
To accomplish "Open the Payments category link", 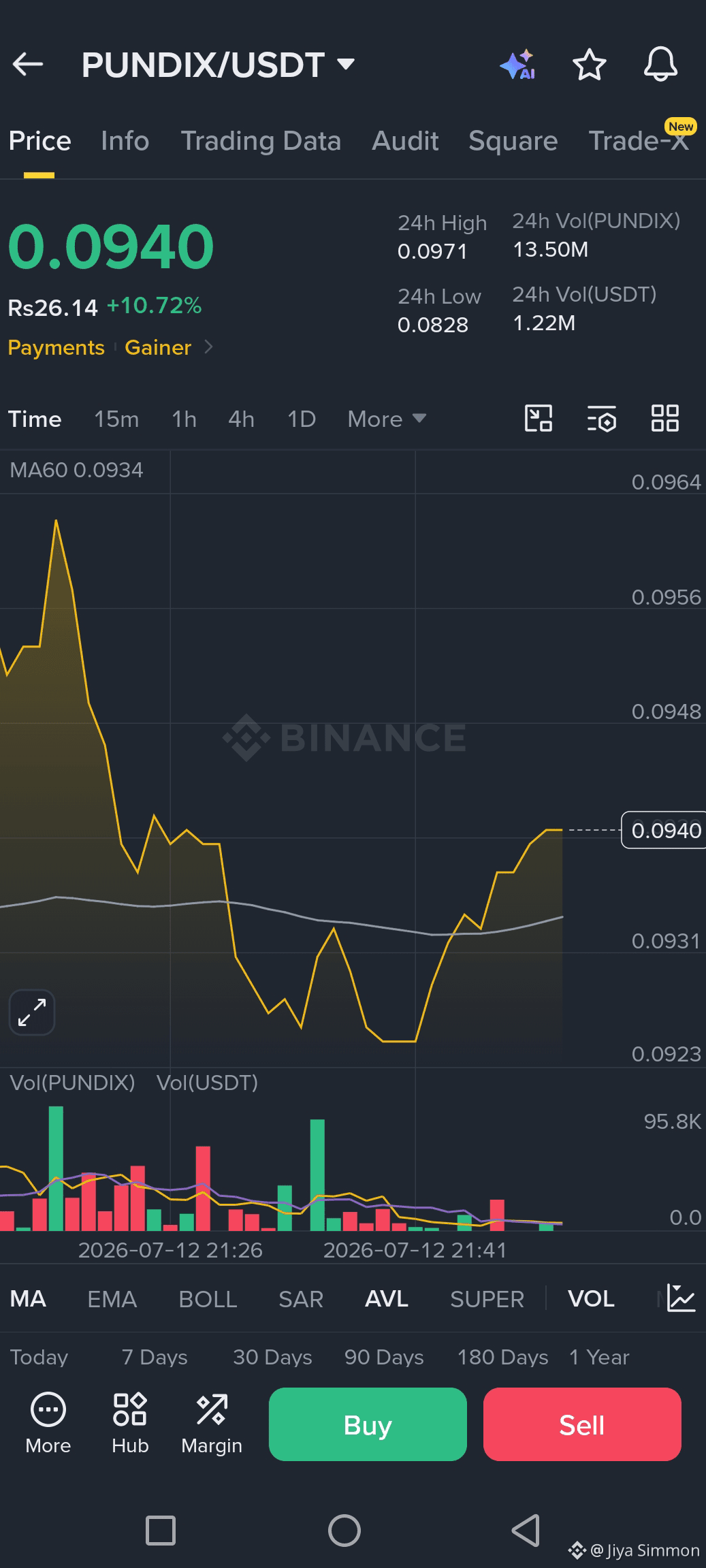I will click(x=56, y=347).
